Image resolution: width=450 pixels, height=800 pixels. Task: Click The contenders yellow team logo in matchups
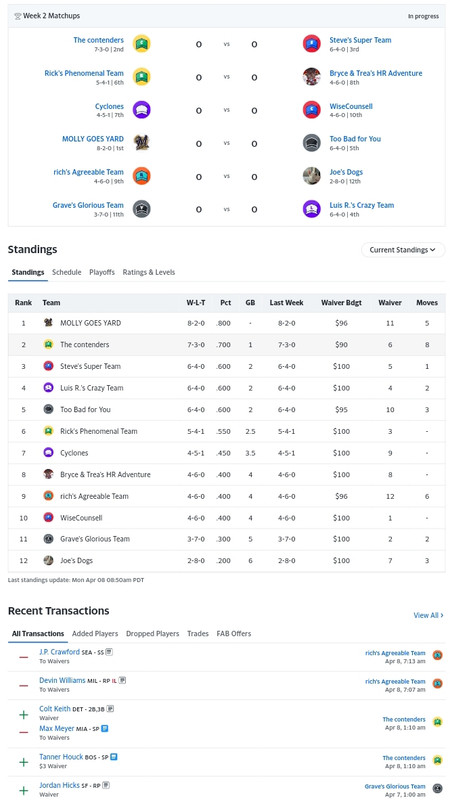coord(141,43)
